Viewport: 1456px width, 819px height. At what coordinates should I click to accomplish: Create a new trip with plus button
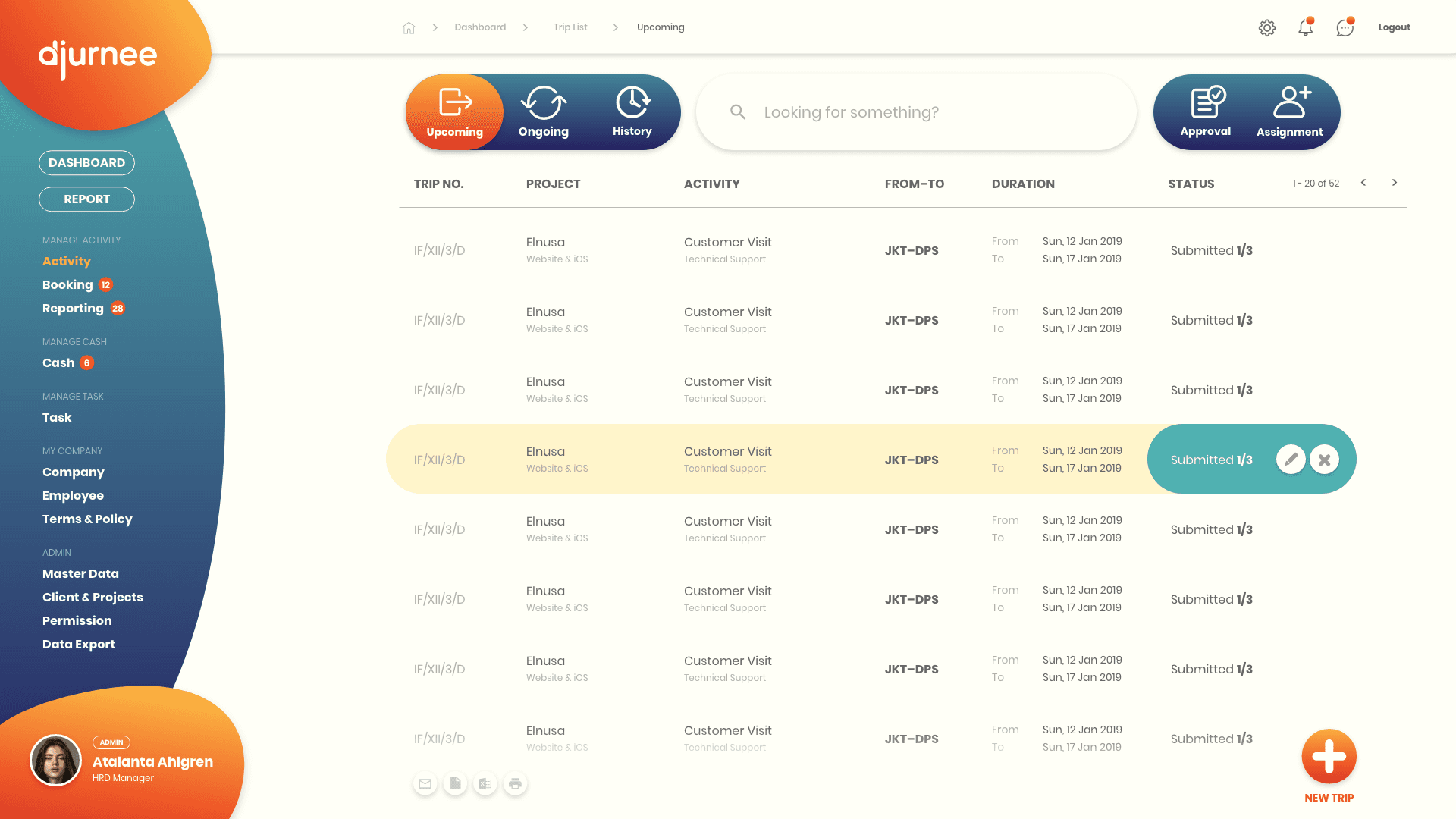click(1329, 757)
